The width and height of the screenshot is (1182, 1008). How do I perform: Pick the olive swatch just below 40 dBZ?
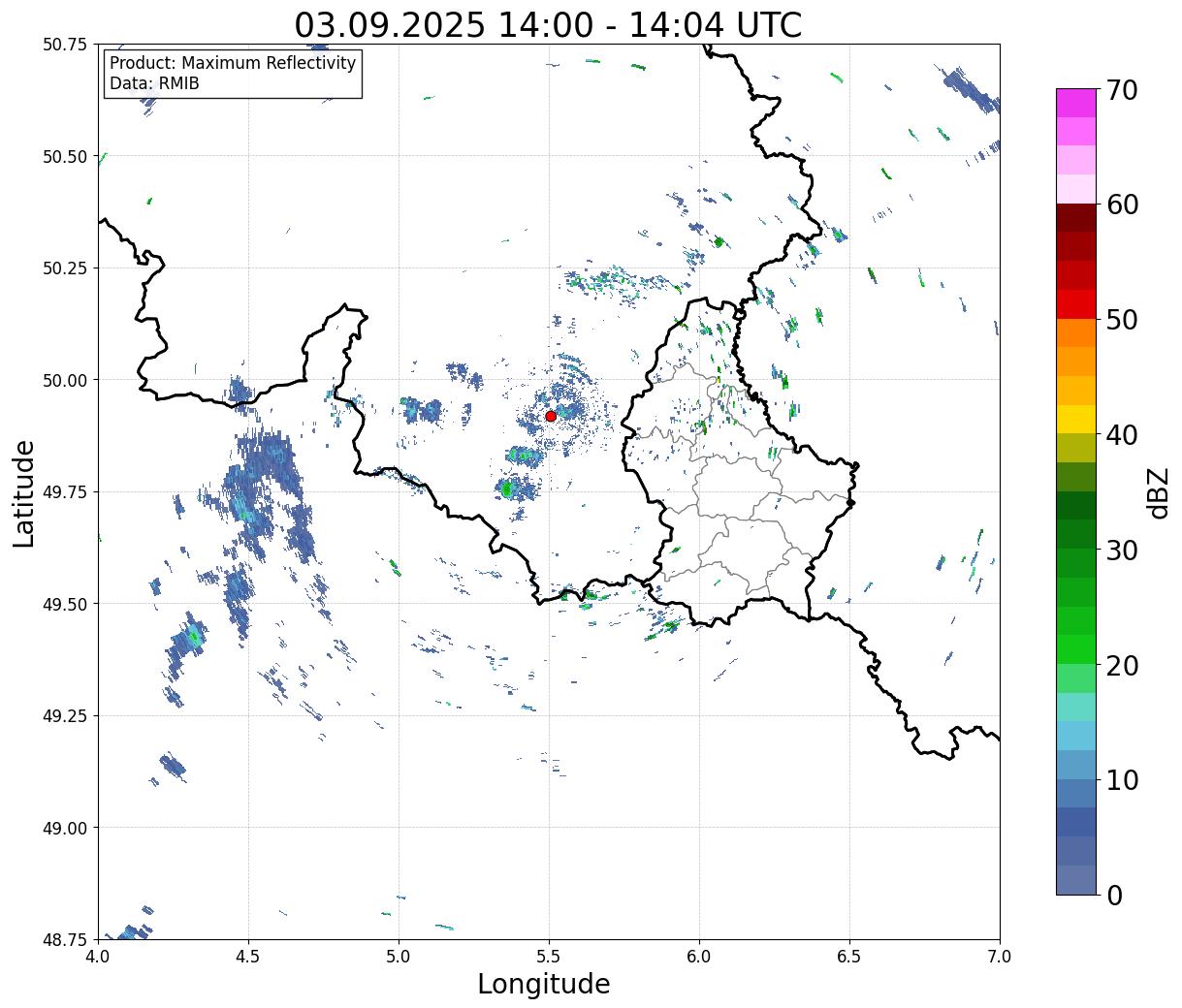1076,449
